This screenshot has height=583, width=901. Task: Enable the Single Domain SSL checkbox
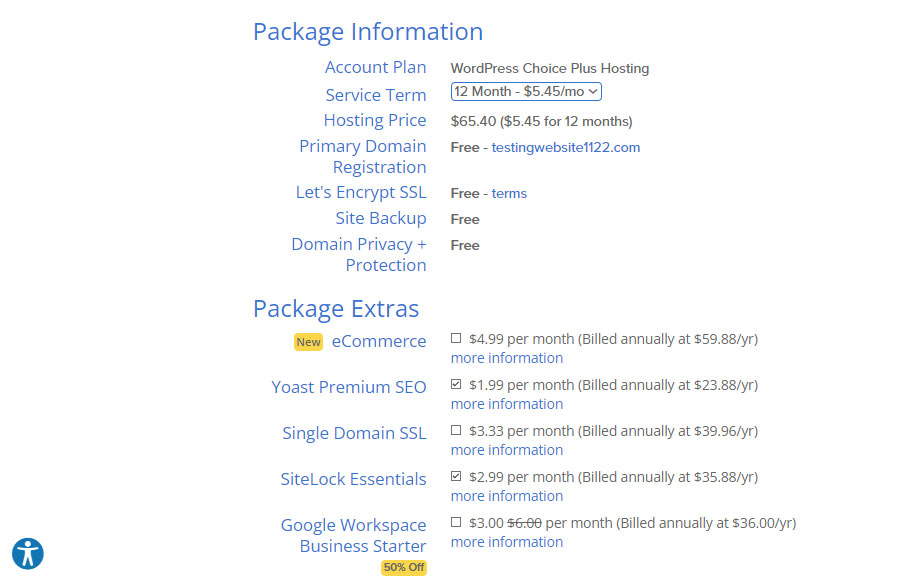point(456,430)
